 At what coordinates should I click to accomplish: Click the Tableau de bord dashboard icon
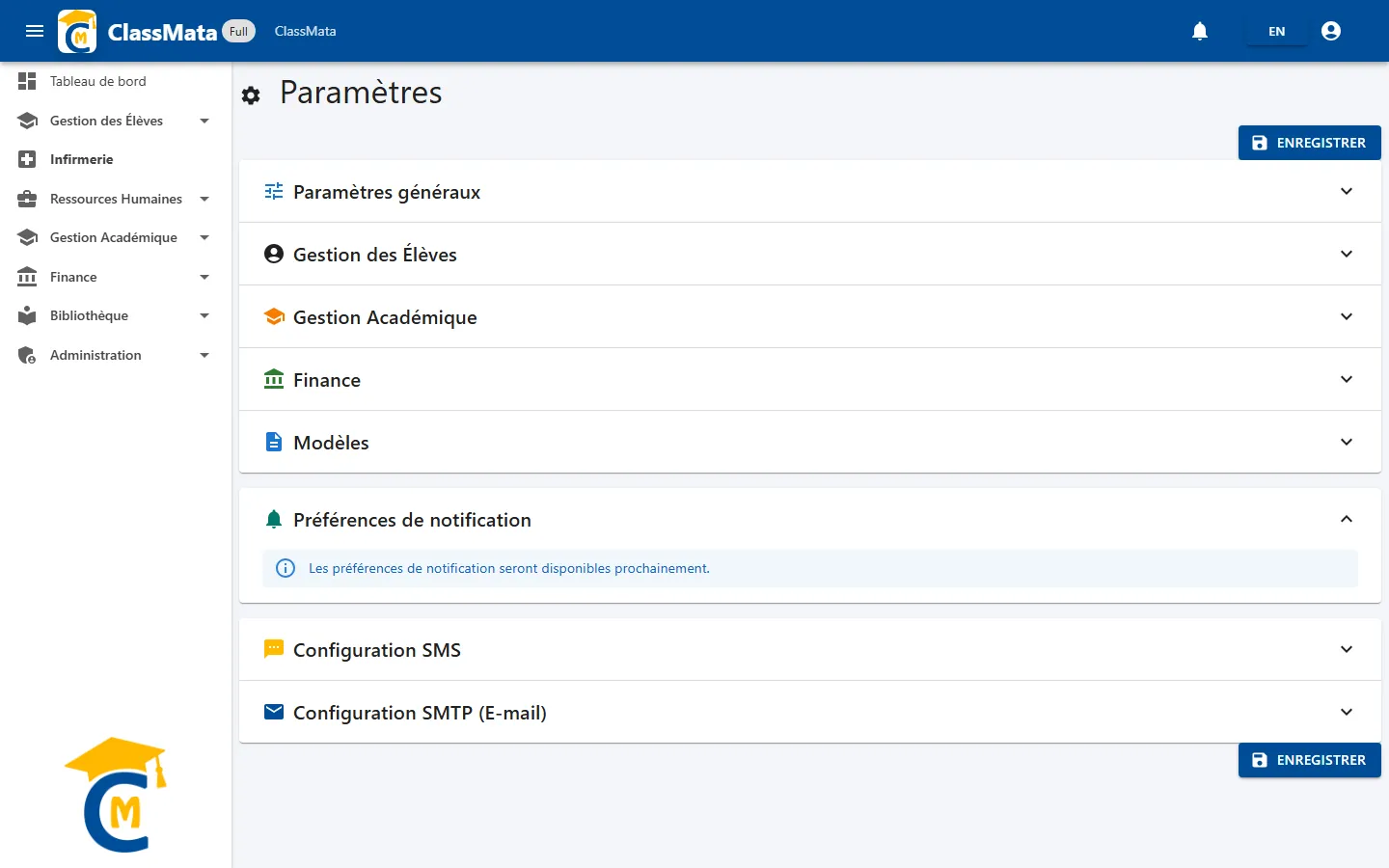[x=27, y=81]
